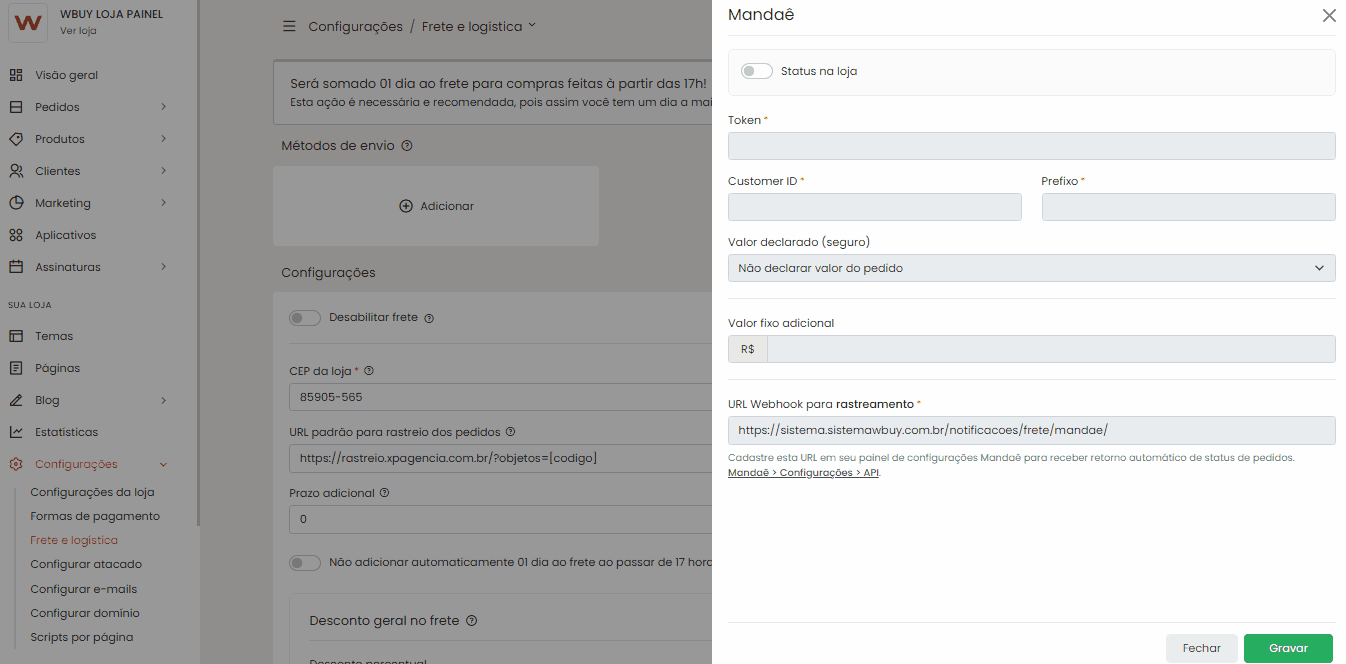Click into the Token input field

(1031, 146)
